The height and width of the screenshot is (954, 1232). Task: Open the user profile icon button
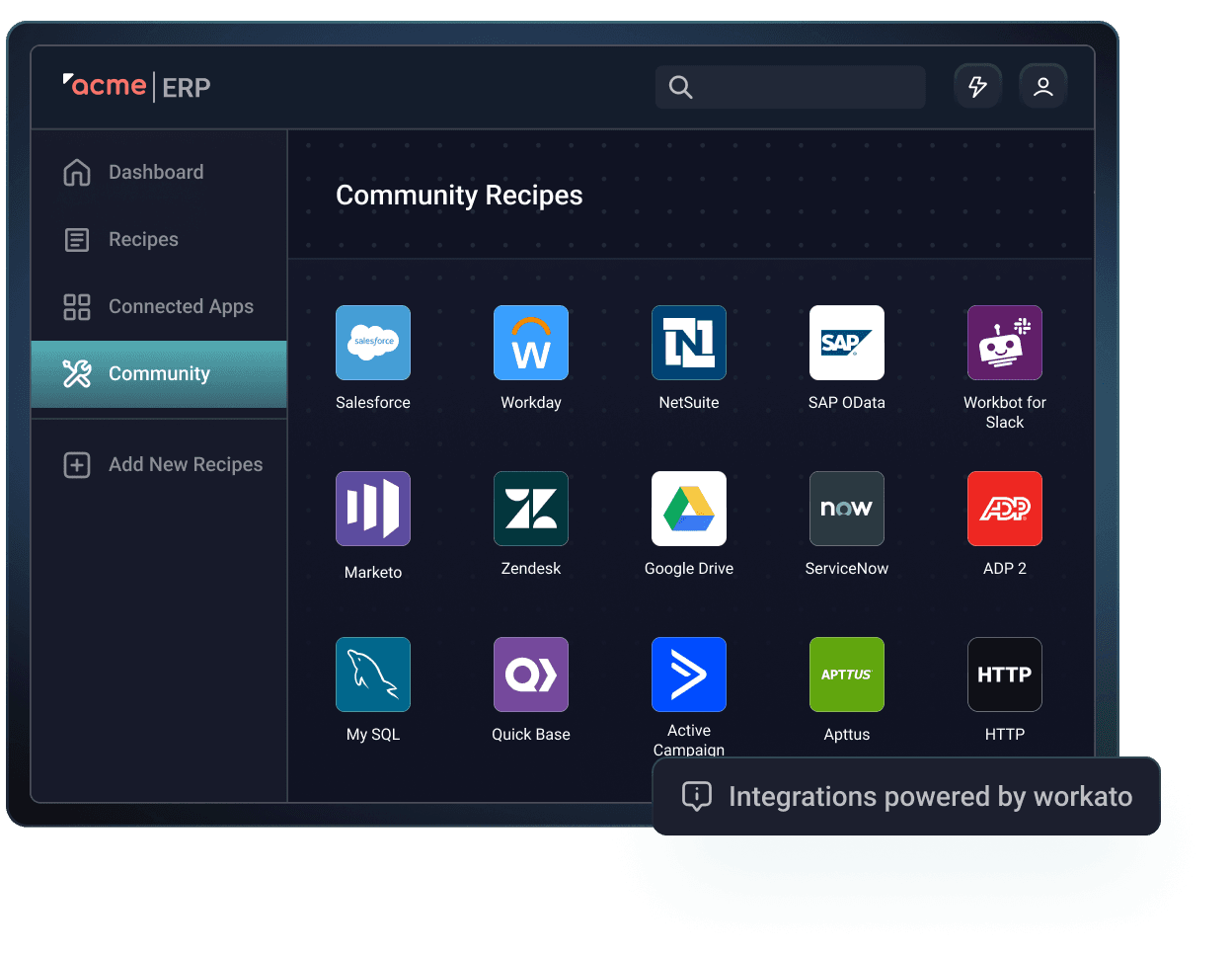pos(1043,86)
